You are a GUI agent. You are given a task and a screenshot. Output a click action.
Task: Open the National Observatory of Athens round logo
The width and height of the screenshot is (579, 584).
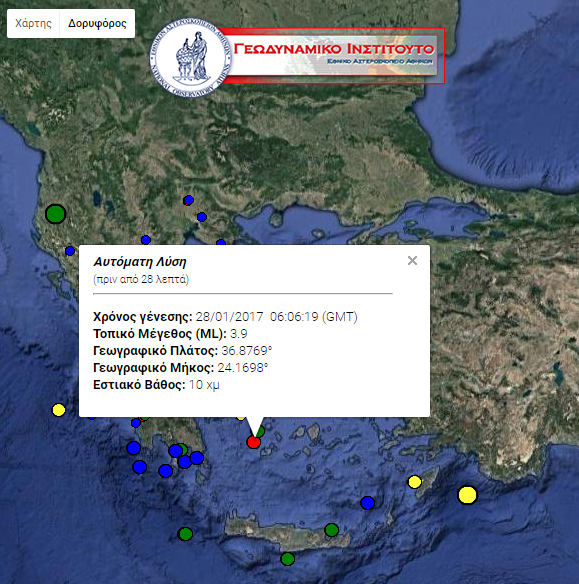tap(190, 58)
